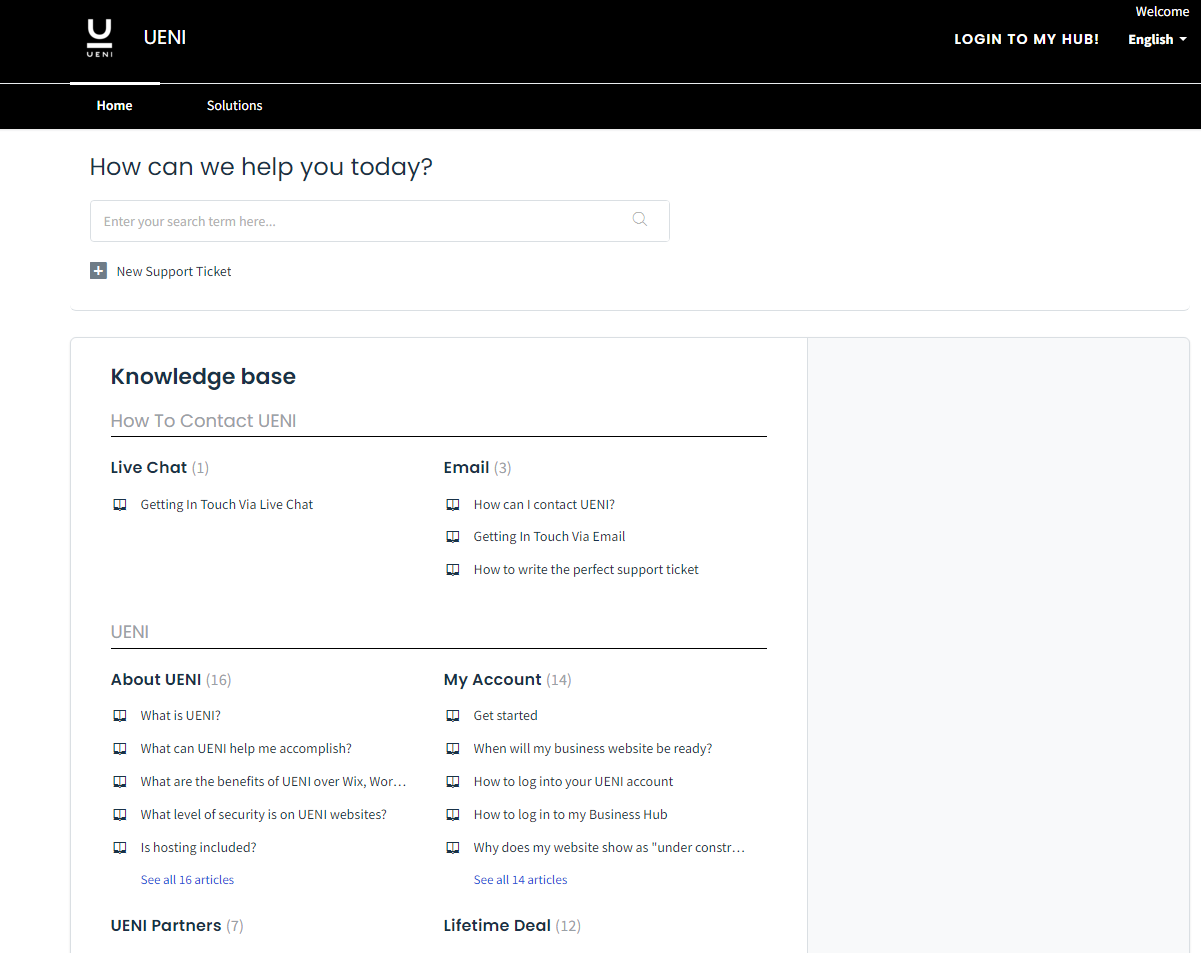Screen dimensions: 1201x953
Task: Click the book icon beside What can UENI help me accomplish?
Action: click(120, 749)
